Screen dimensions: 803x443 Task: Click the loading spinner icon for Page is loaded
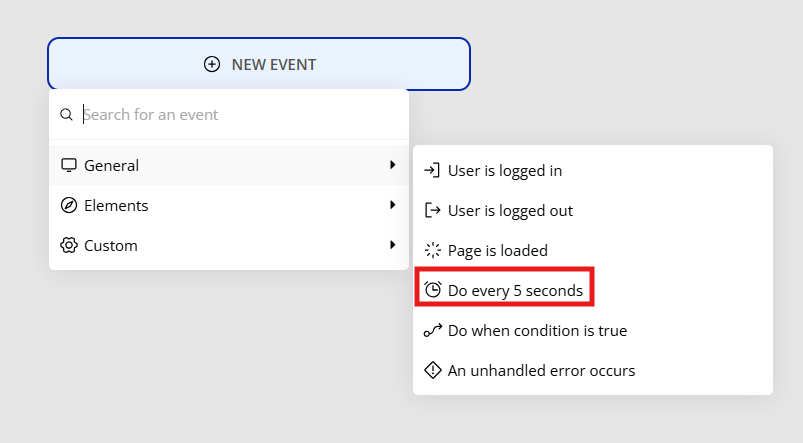pyautogui.click(x=432, y=250)
